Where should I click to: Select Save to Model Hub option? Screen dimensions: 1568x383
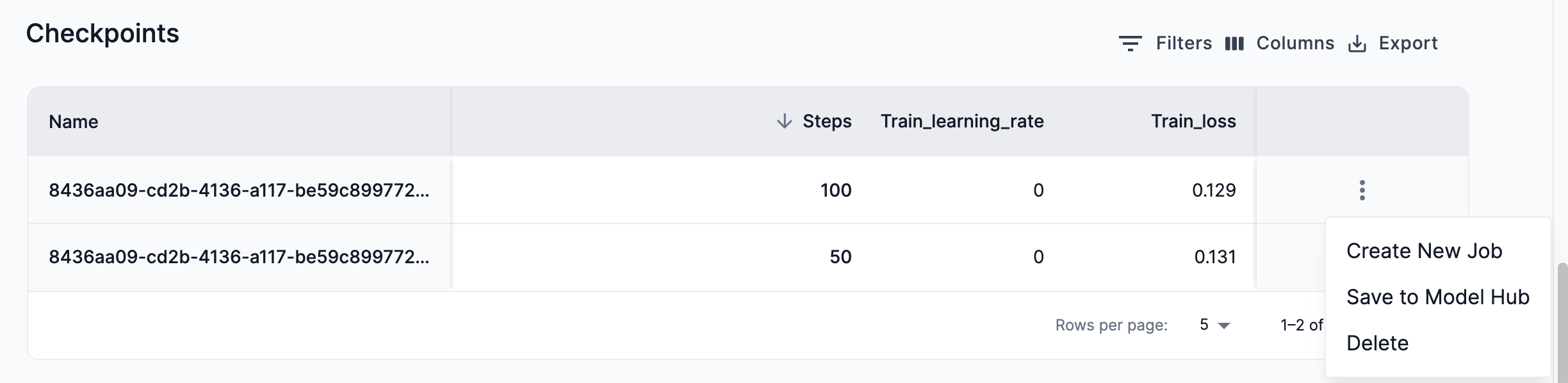pos(1437,297)
